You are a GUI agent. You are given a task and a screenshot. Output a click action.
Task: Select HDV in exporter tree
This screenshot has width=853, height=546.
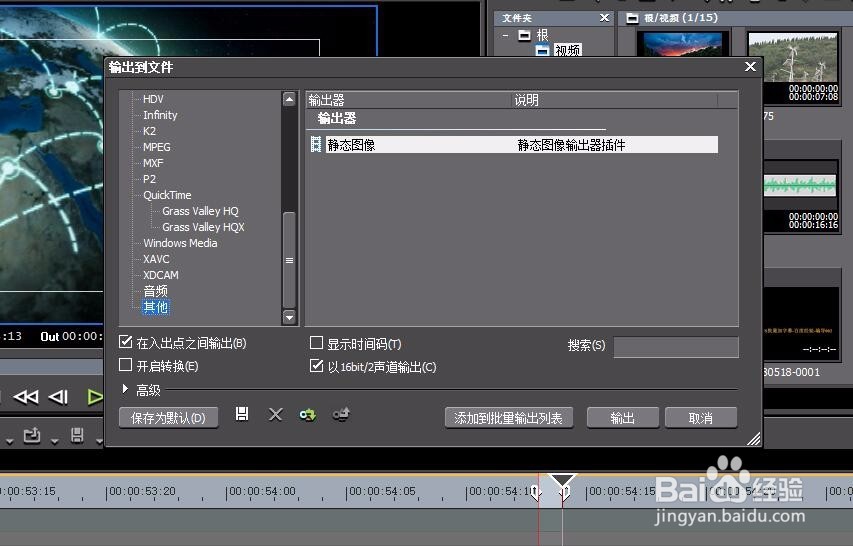(x=153, y=99)
